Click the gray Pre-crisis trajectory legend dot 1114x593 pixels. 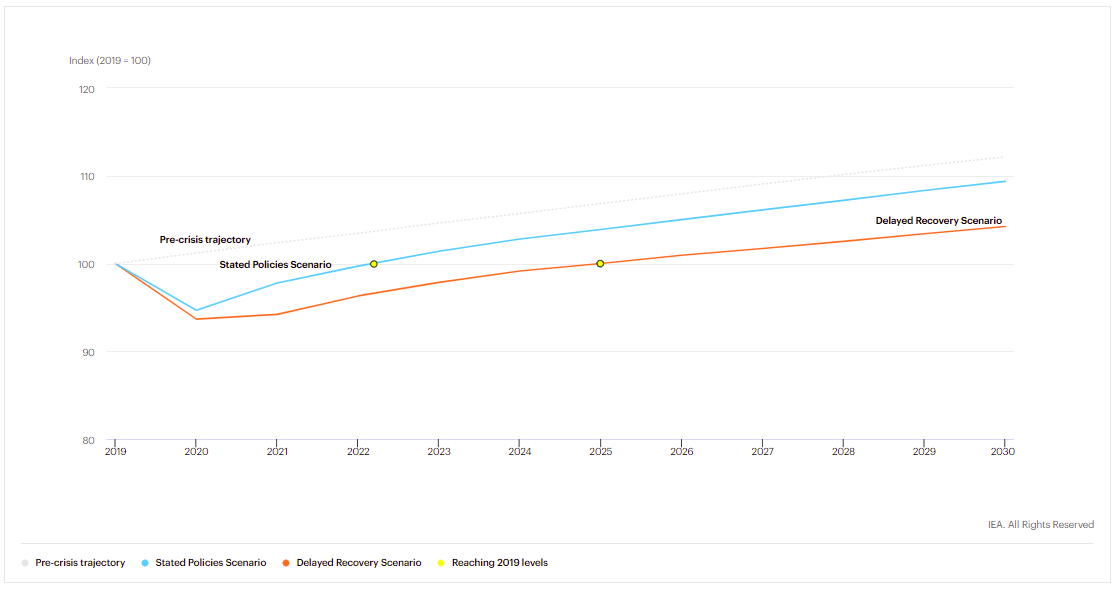pyautogui.click(x=24, y=563)
